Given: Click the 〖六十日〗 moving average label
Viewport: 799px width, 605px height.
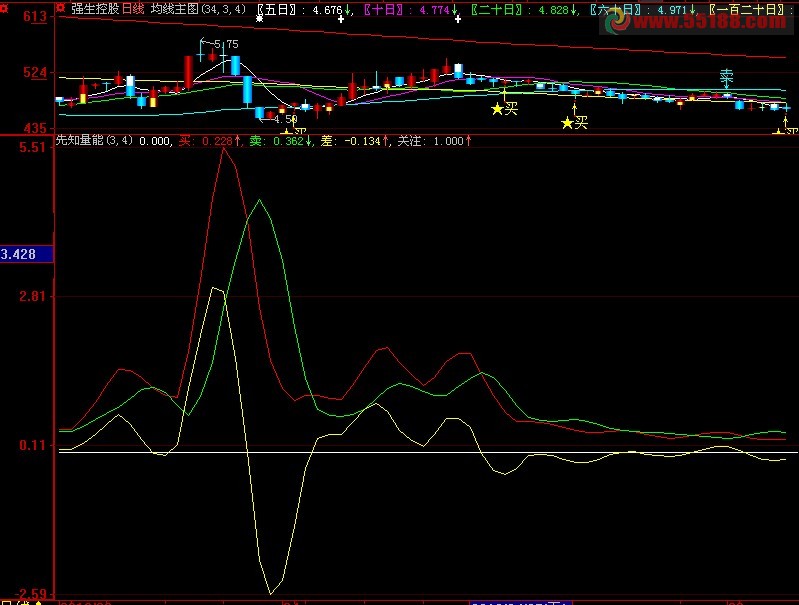Looking at the screenshot, I should [x=616, y=10].
